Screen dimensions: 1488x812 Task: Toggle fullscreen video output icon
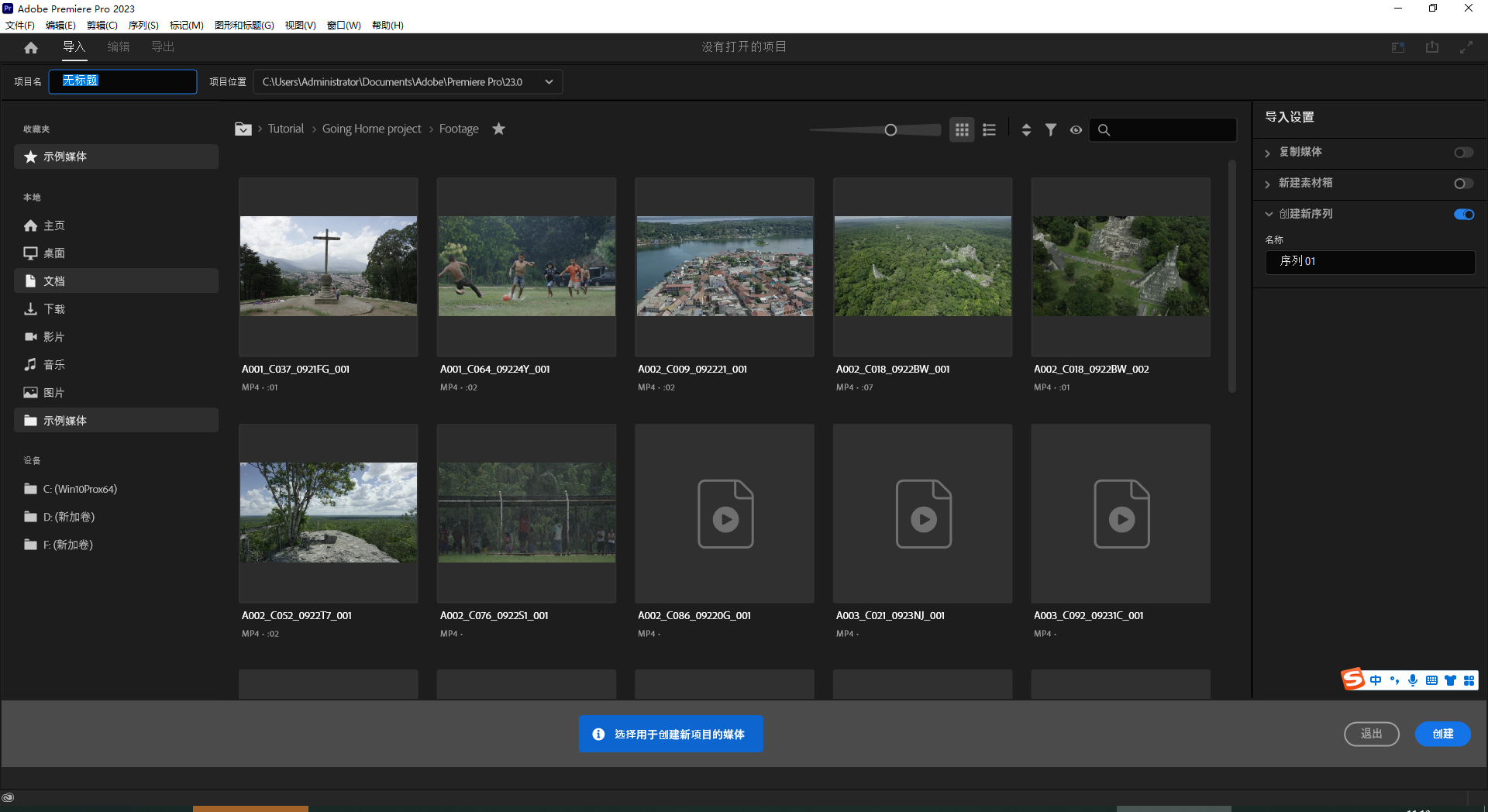pyautogui.click(x=1466, y=47)
